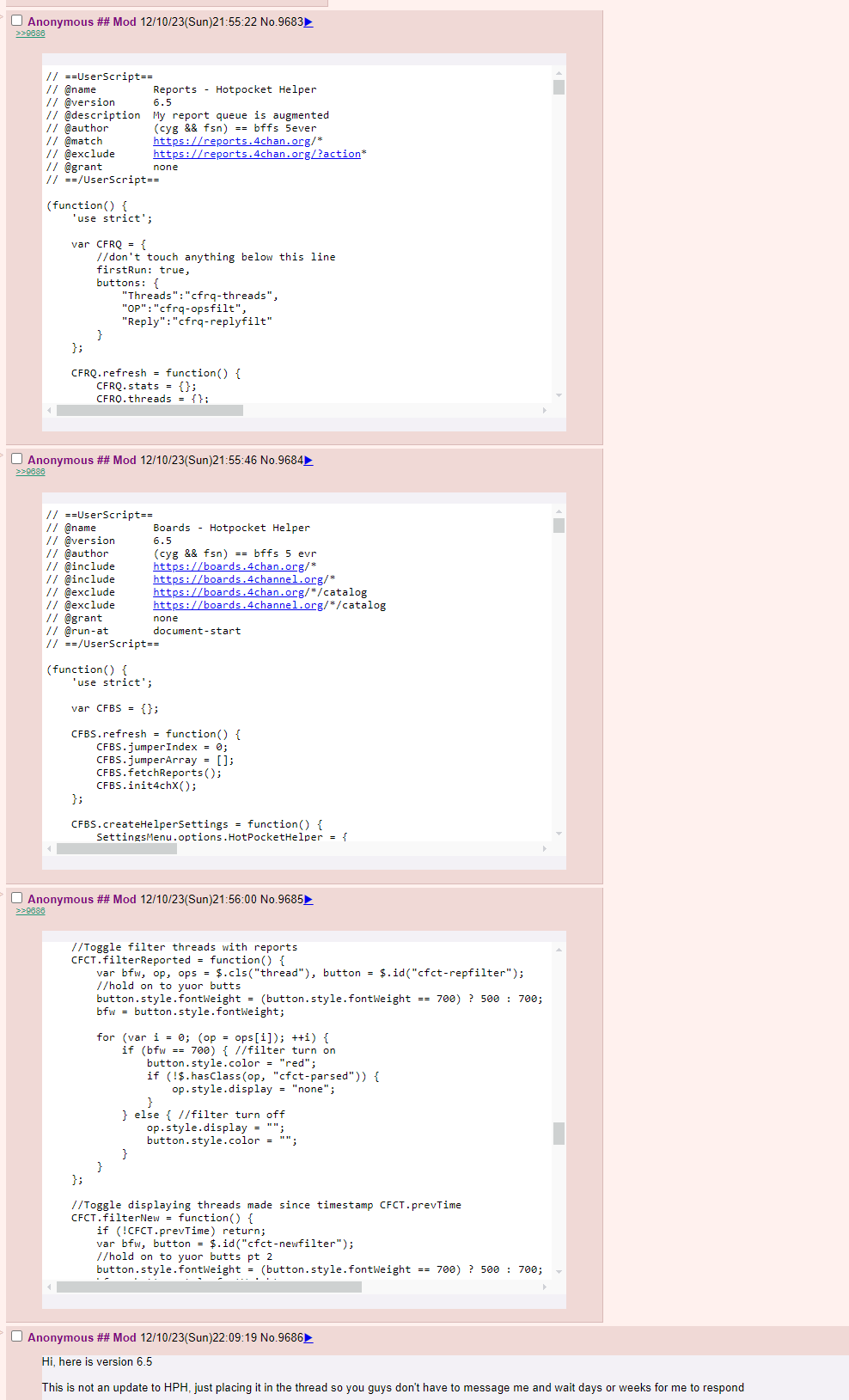
Task: Tick the checkbox for post No.9684
Action: [16, 459]
